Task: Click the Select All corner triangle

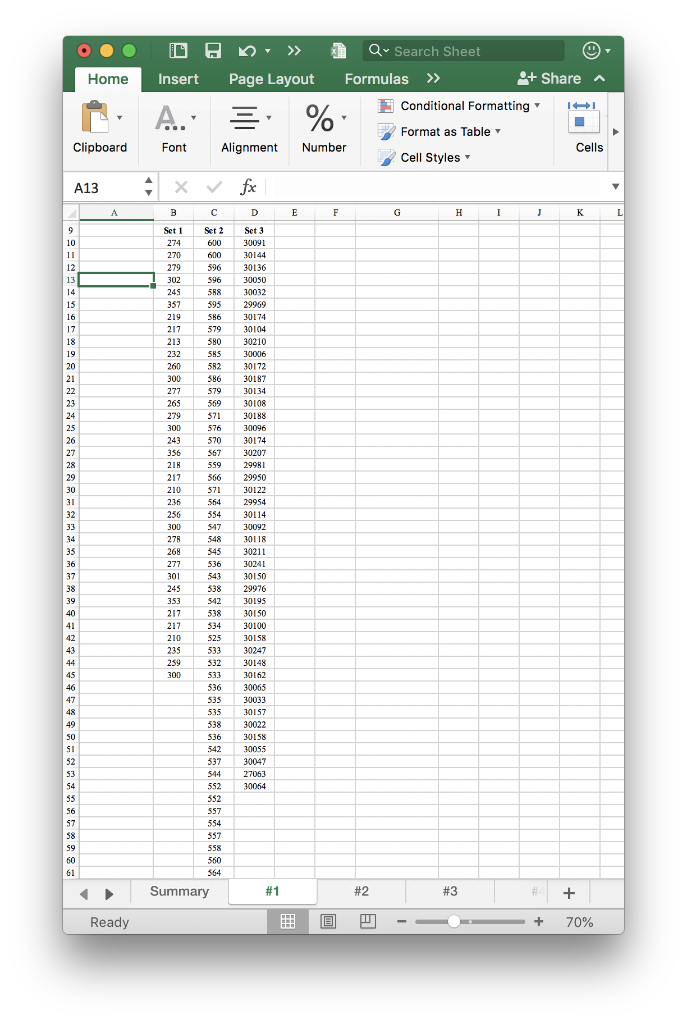Action: 72,213
